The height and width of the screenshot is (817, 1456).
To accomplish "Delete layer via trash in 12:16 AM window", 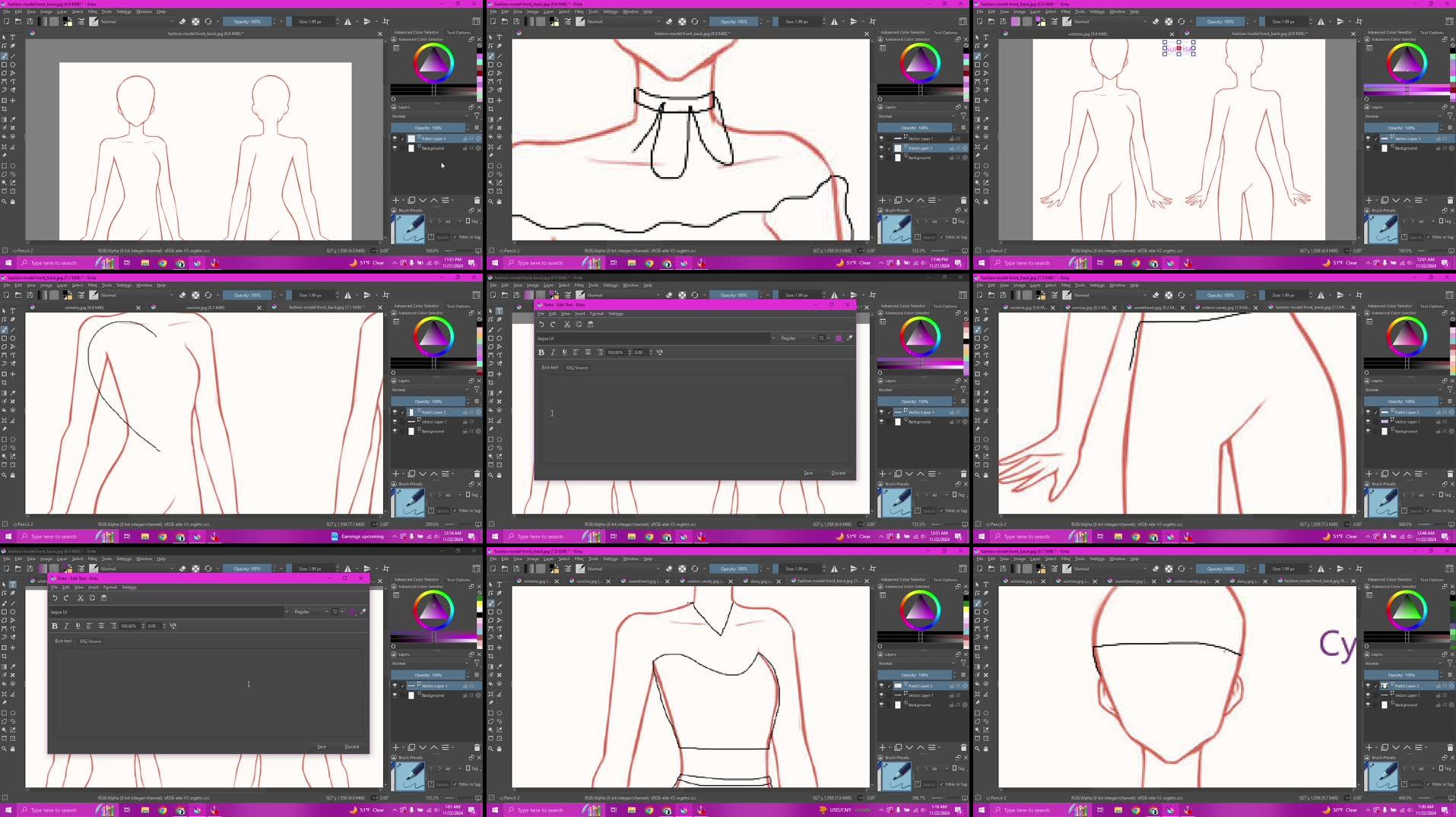I will click(x=477, y=473).
